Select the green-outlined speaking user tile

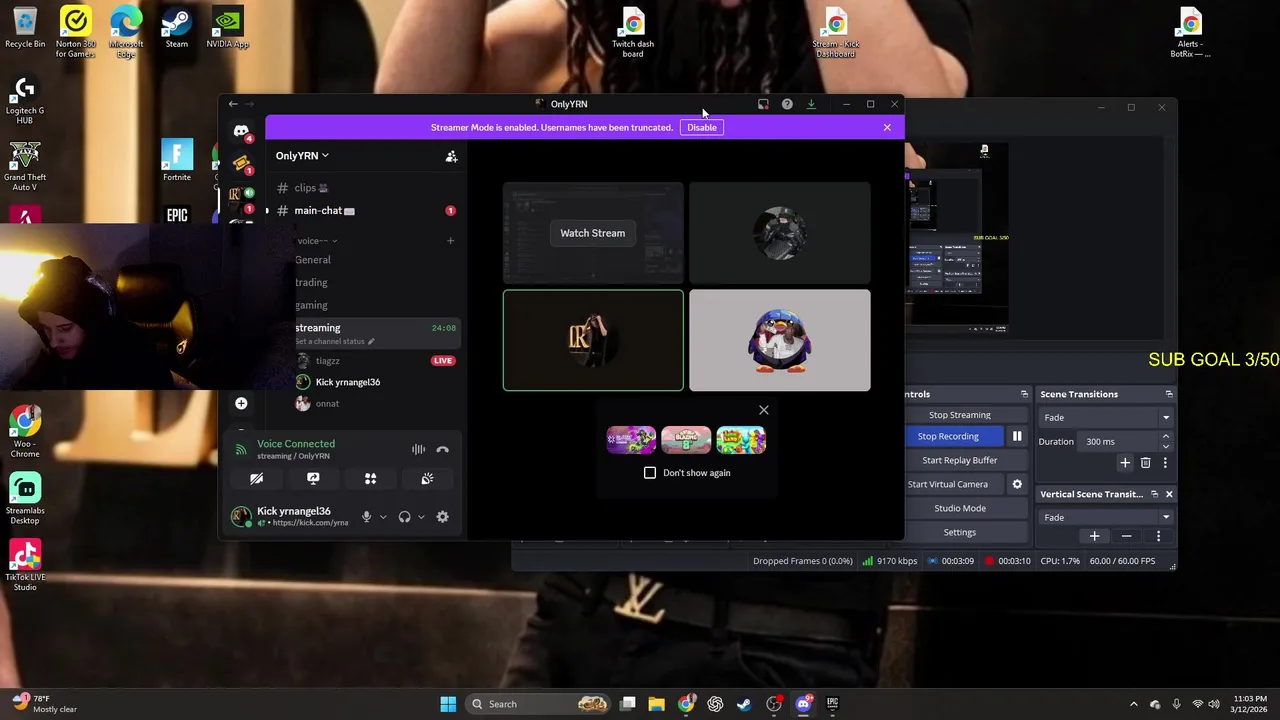593,340
